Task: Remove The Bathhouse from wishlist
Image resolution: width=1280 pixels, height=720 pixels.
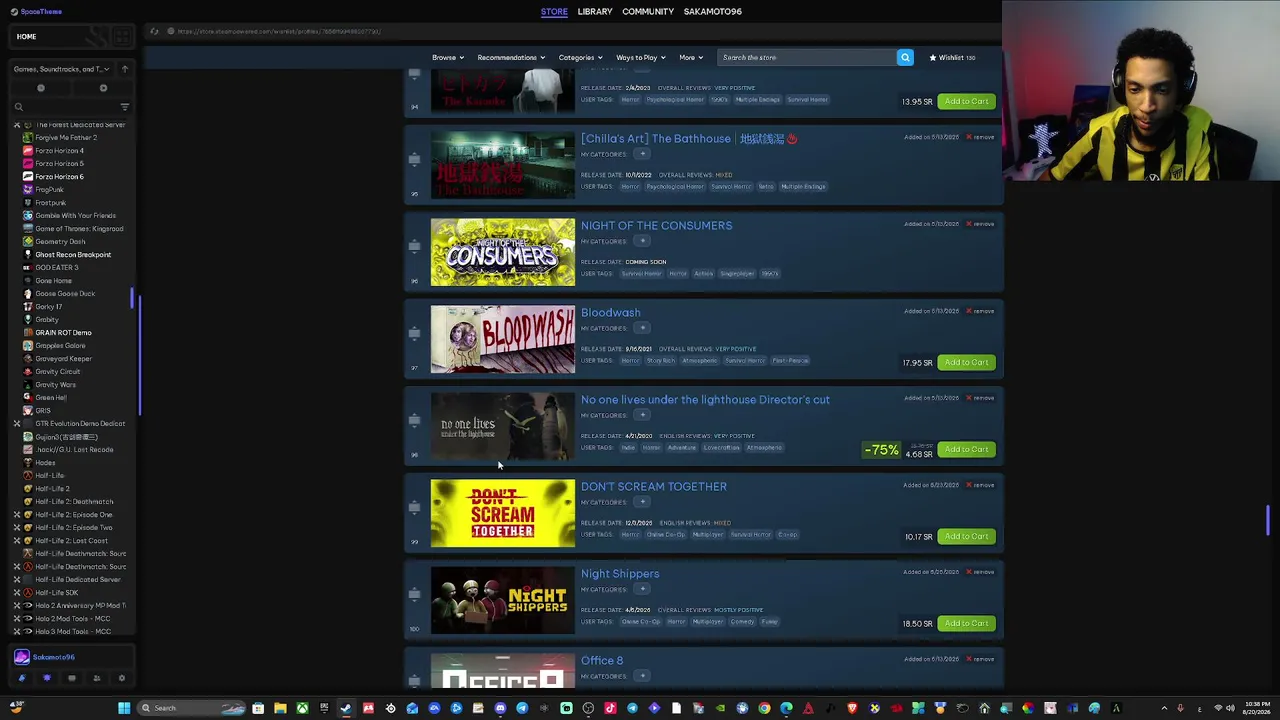Action: (980, 137)
